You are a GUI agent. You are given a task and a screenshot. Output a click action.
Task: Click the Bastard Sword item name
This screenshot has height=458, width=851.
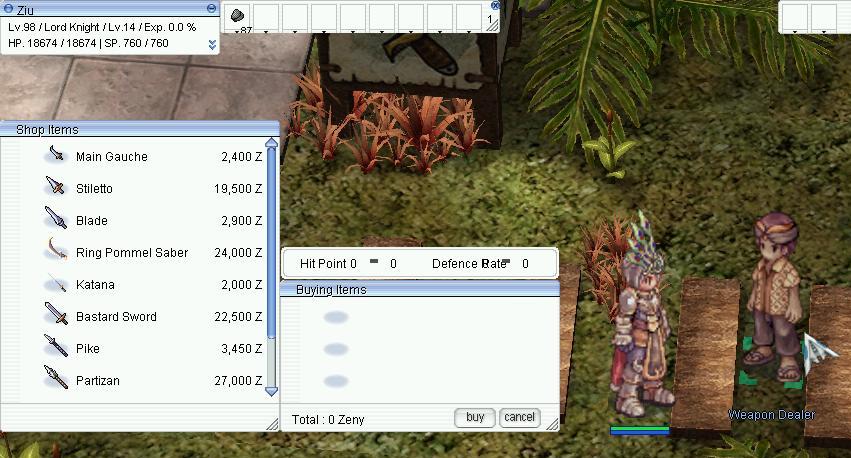point(116,317)
